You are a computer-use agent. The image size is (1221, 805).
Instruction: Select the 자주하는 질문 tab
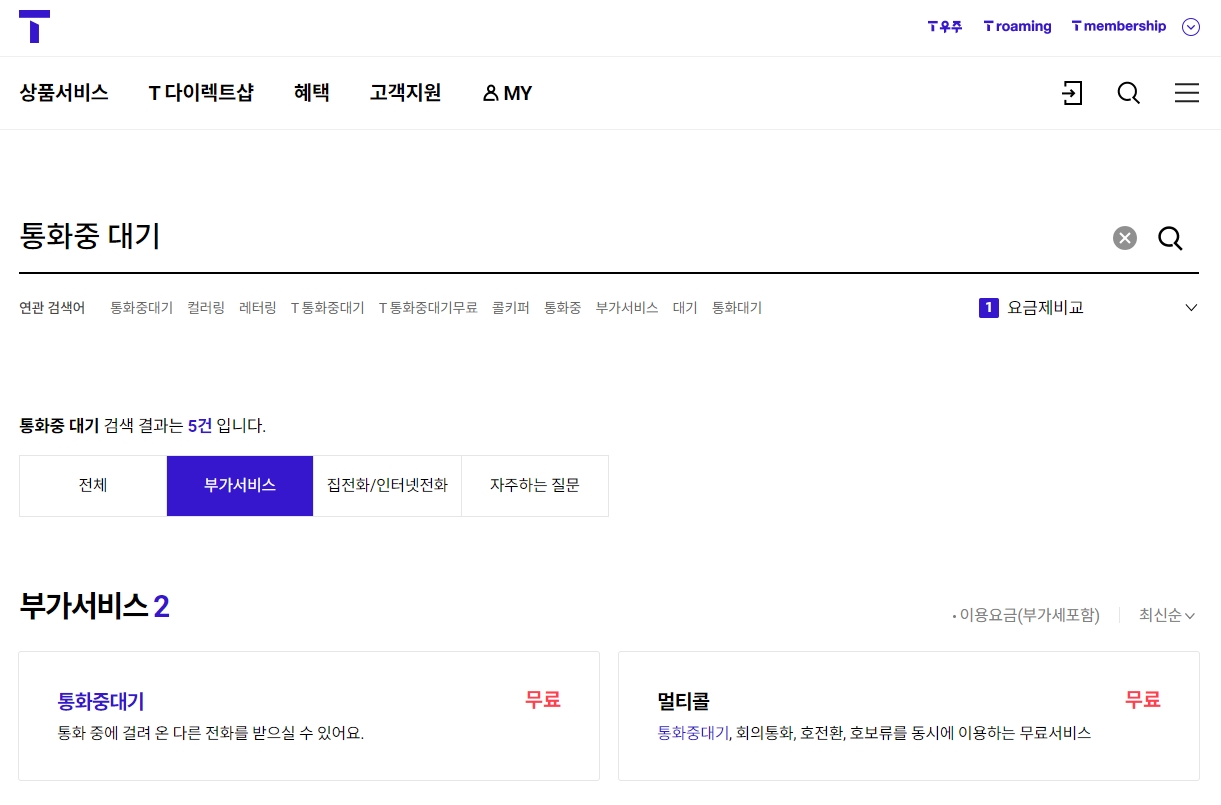click(535, 486)
